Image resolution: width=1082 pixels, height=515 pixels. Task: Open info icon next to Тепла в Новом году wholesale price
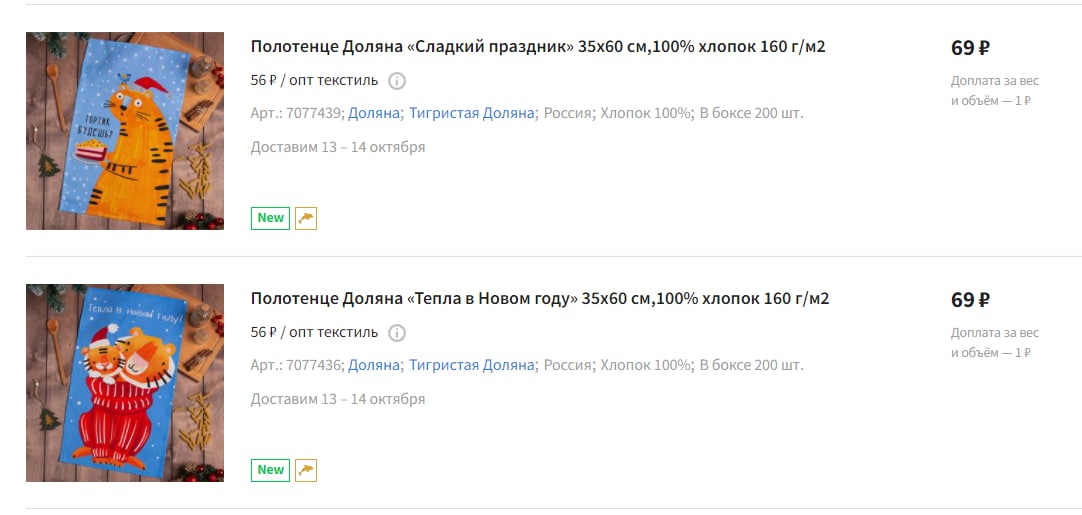point(397,333)
